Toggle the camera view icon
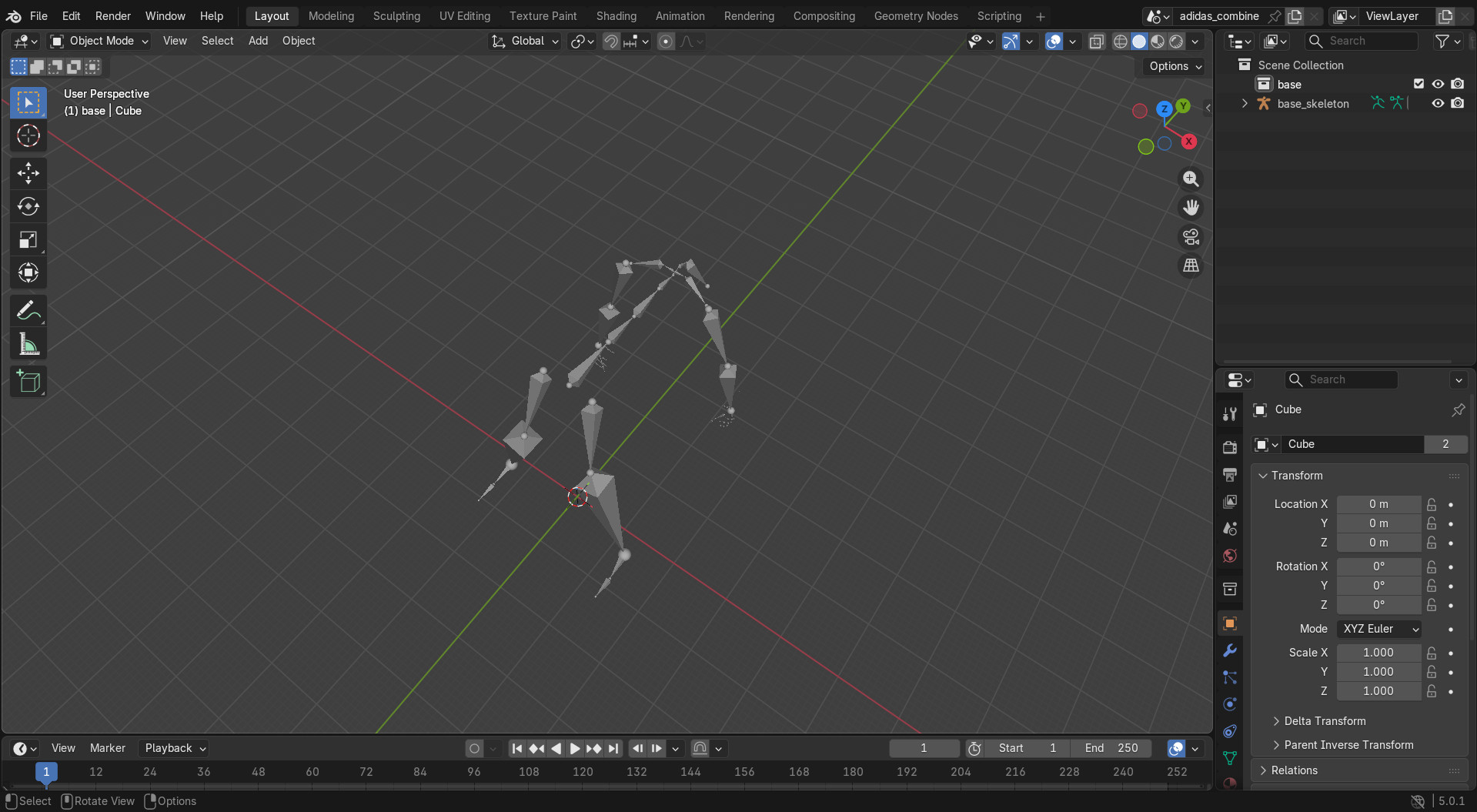 [x=1191, y=236]
